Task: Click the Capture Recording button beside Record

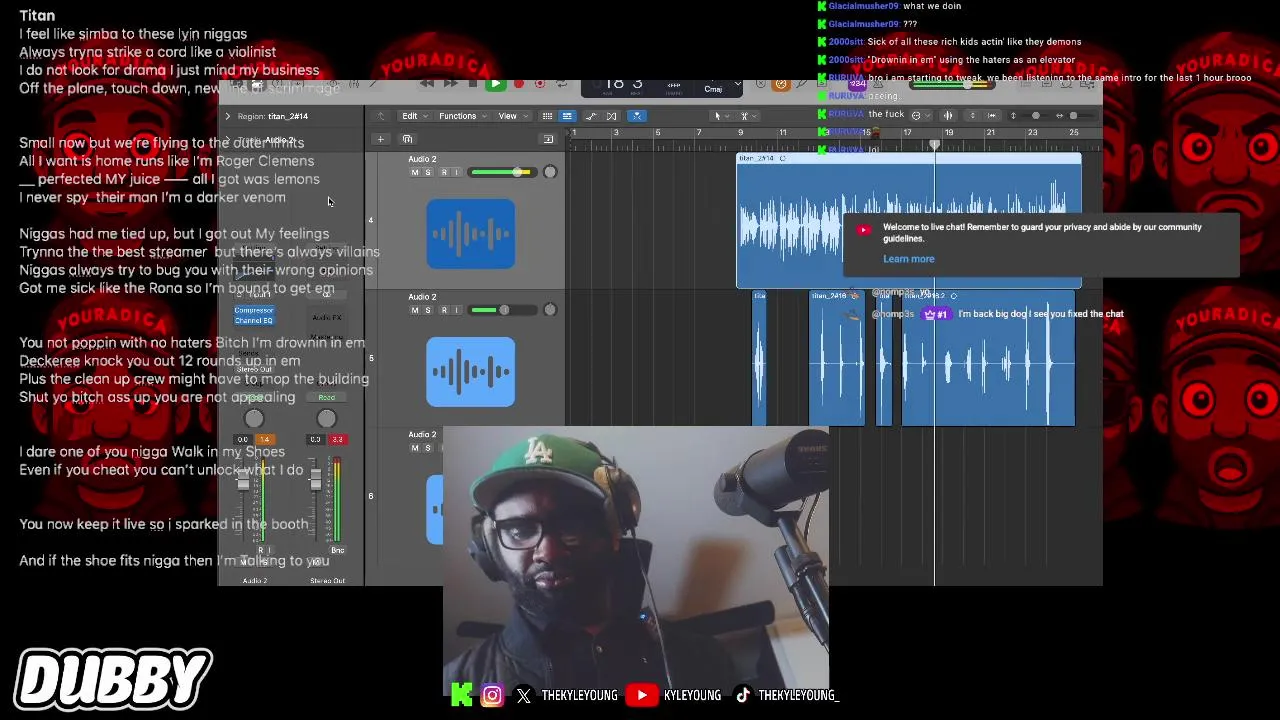Action: point(540,84)
